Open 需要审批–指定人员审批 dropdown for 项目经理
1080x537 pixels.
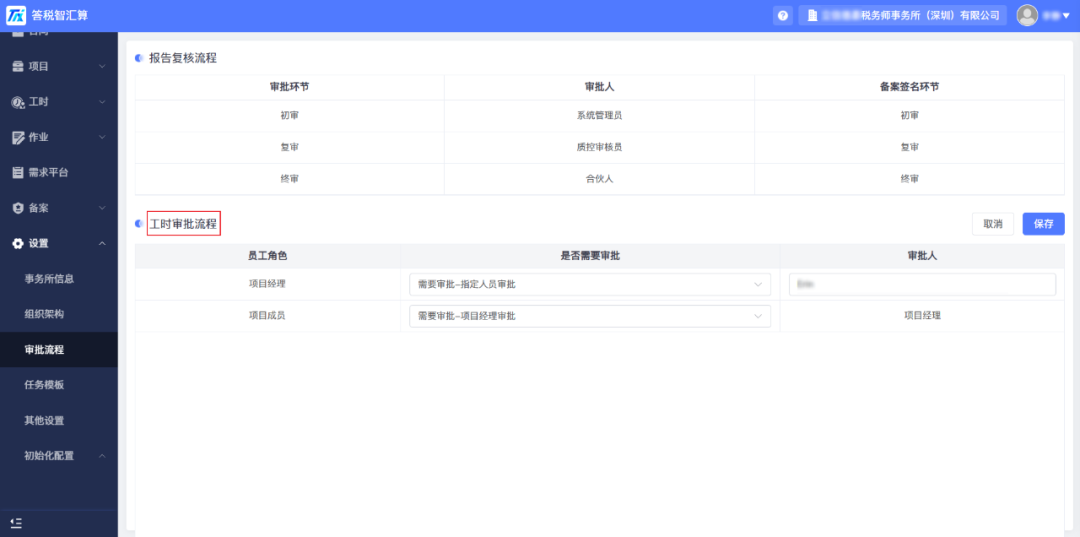(590, 284)
